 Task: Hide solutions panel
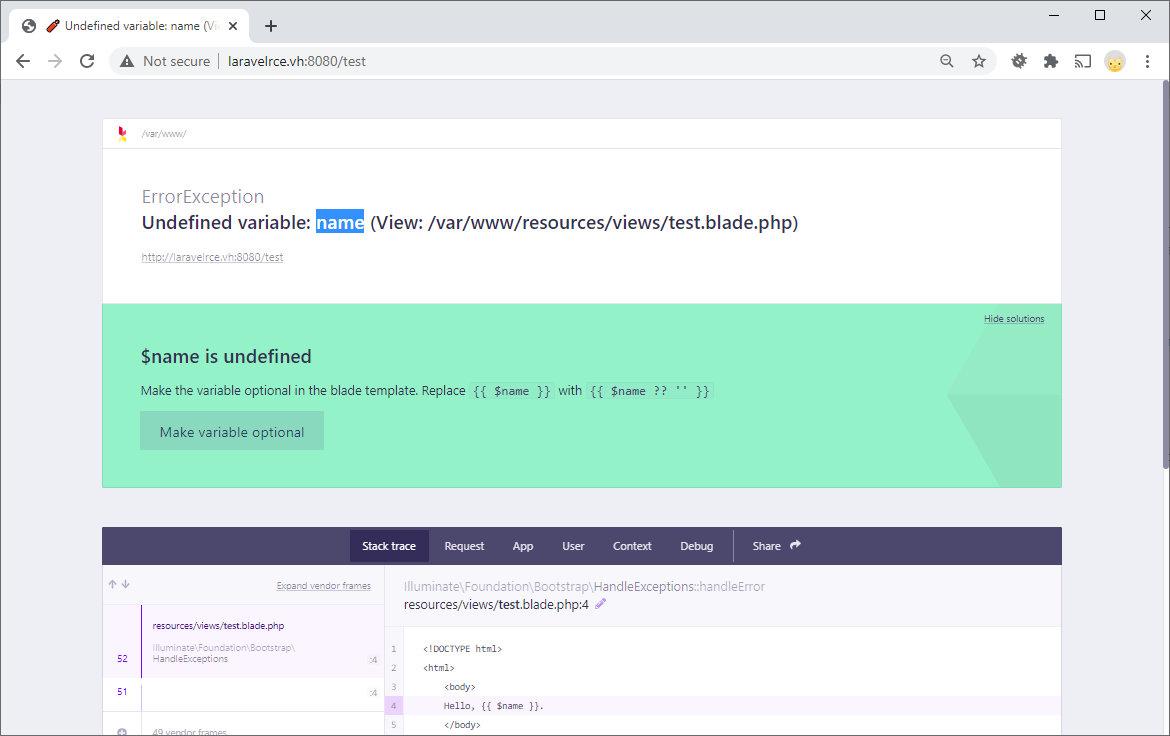pos(1013,319)
